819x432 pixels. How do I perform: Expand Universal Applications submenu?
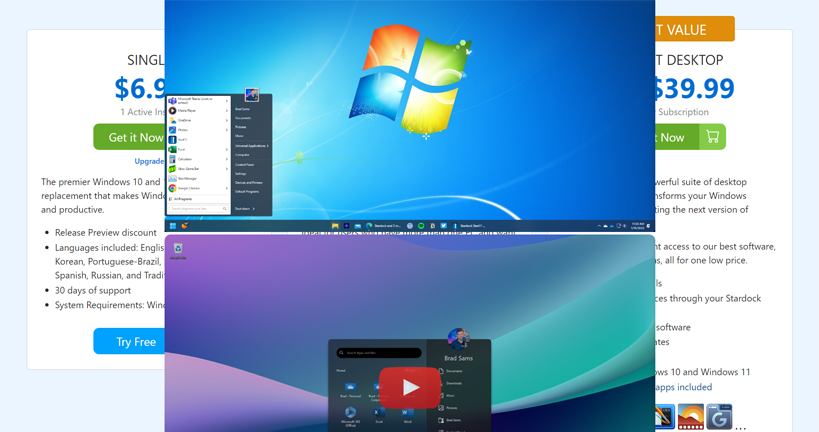(x=252, y=146)
